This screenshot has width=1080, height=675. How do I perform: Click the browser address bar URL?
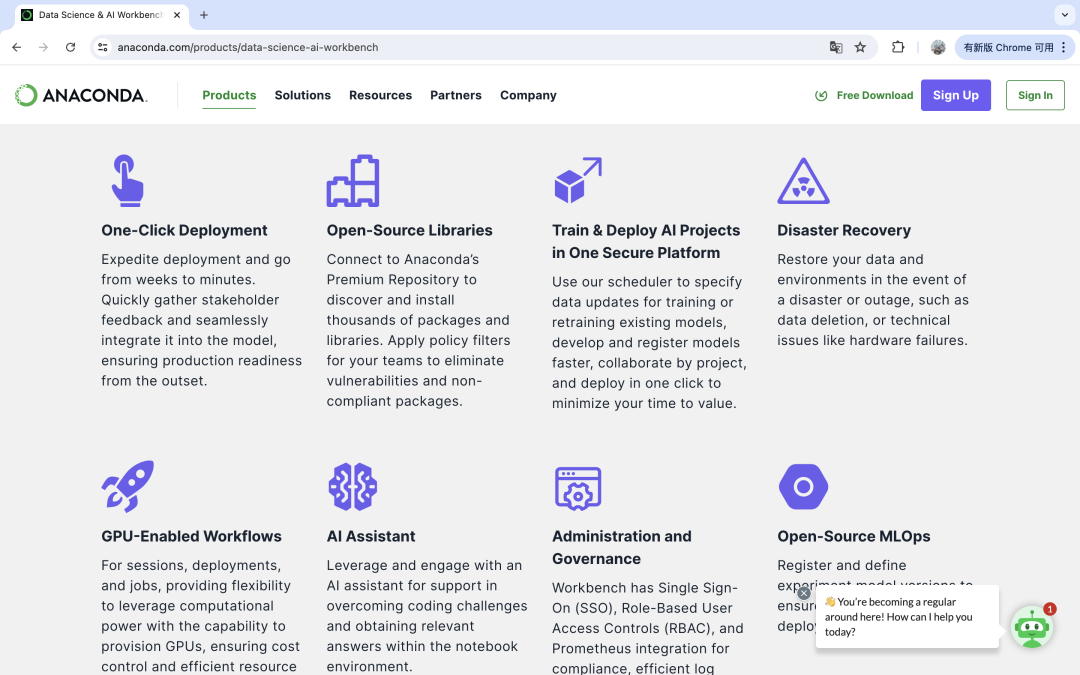click(x=248, y=47)
